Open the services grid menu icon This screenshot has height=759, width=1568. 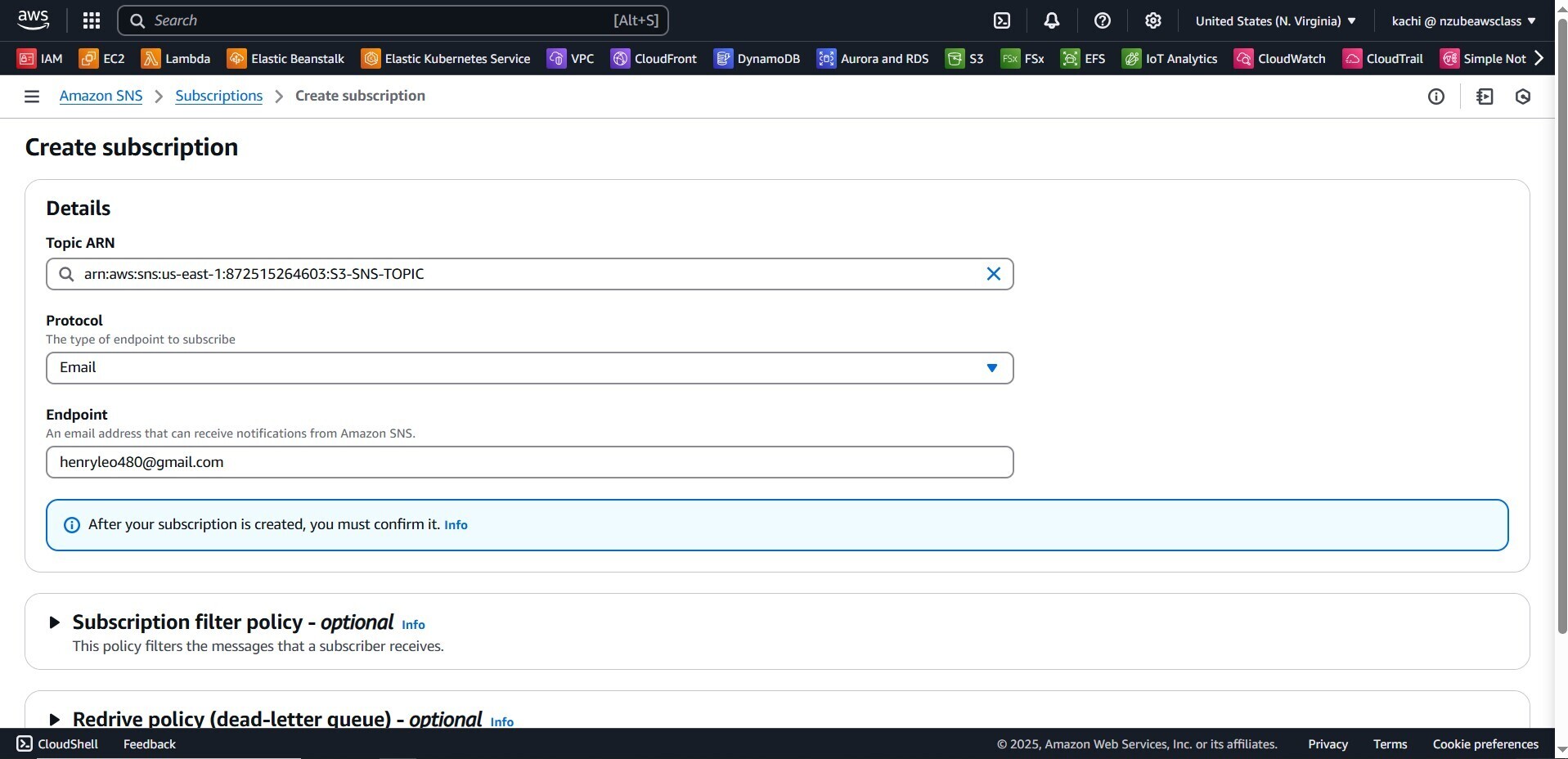click(x=92, y=20)
